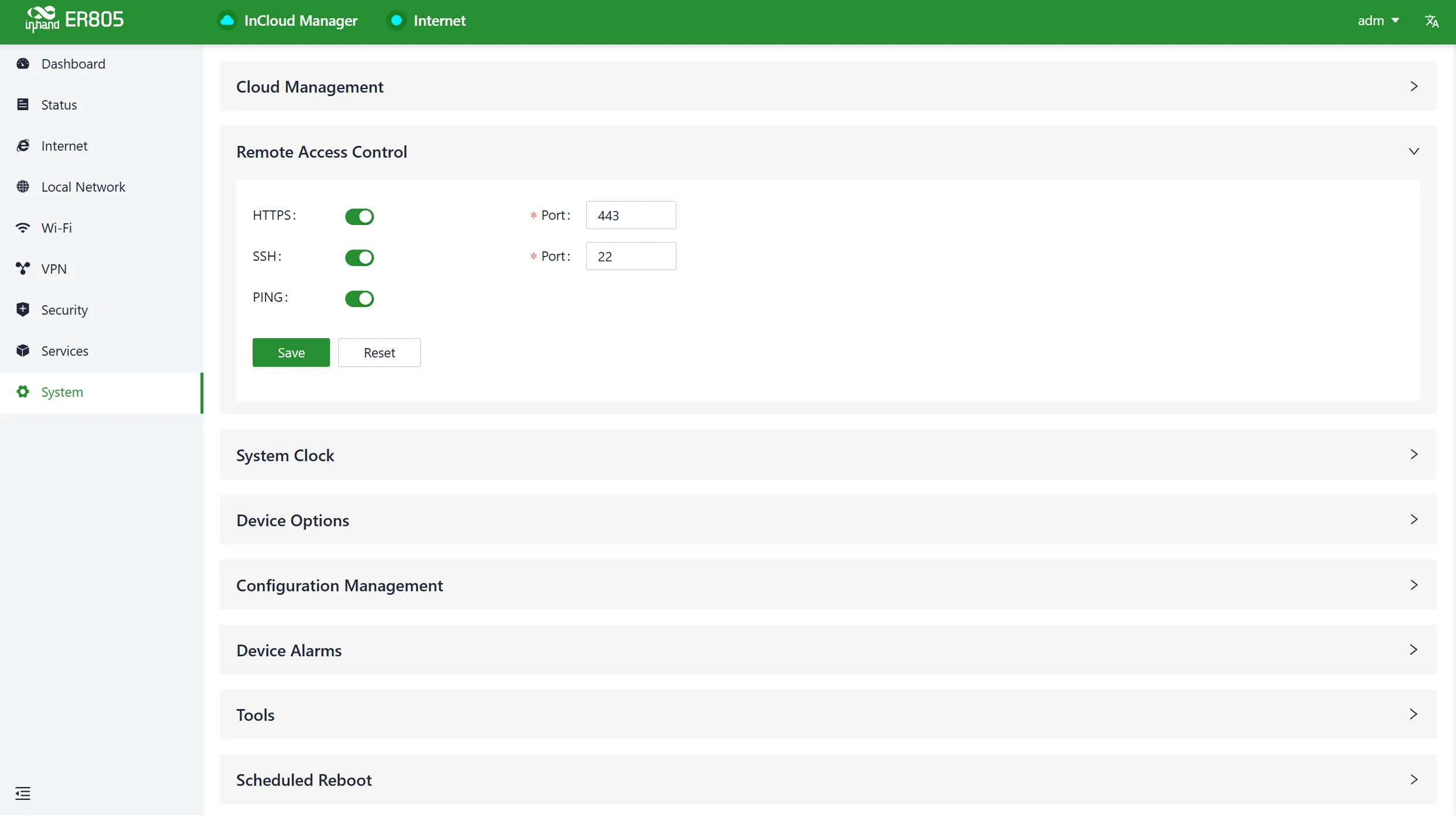
Task: Click the Status list icon
Action: (23, 105)
